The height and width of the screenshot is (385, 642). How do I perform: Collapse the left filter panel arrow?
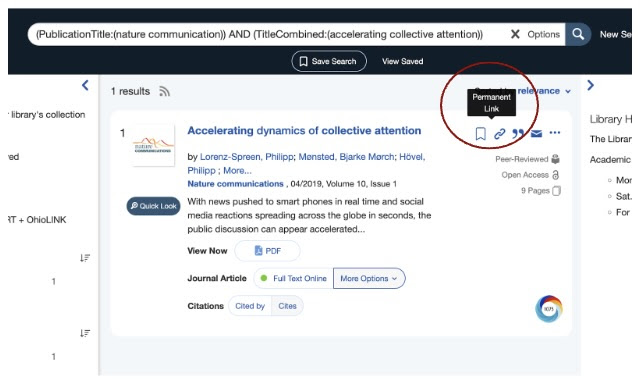pyautogui.click(x=85, y=85)
